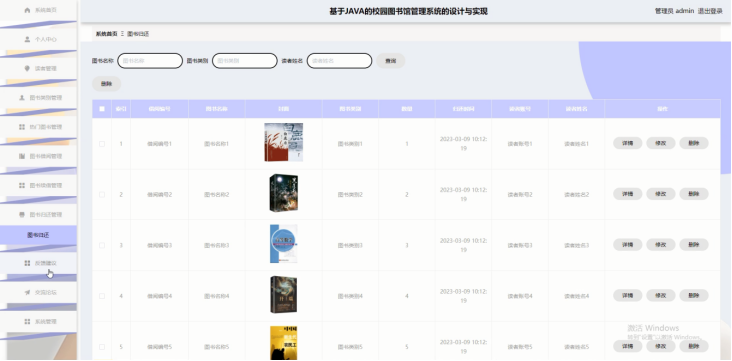Click the 图书名称 column header
Viewport: 732px width, 361px height.
point(217,109)
